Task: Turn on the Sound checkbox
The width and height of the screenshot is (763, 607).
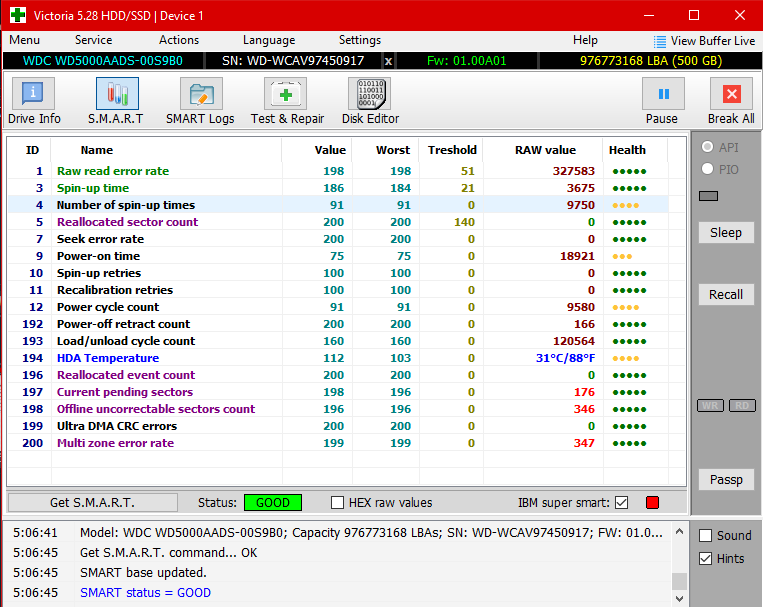Action: tap(706, 536)
